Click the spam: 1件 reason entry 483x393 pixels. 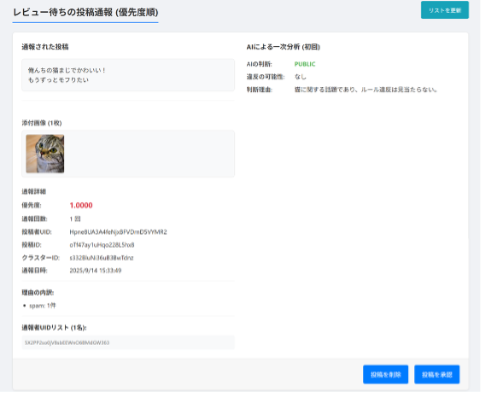click(42, 306)
